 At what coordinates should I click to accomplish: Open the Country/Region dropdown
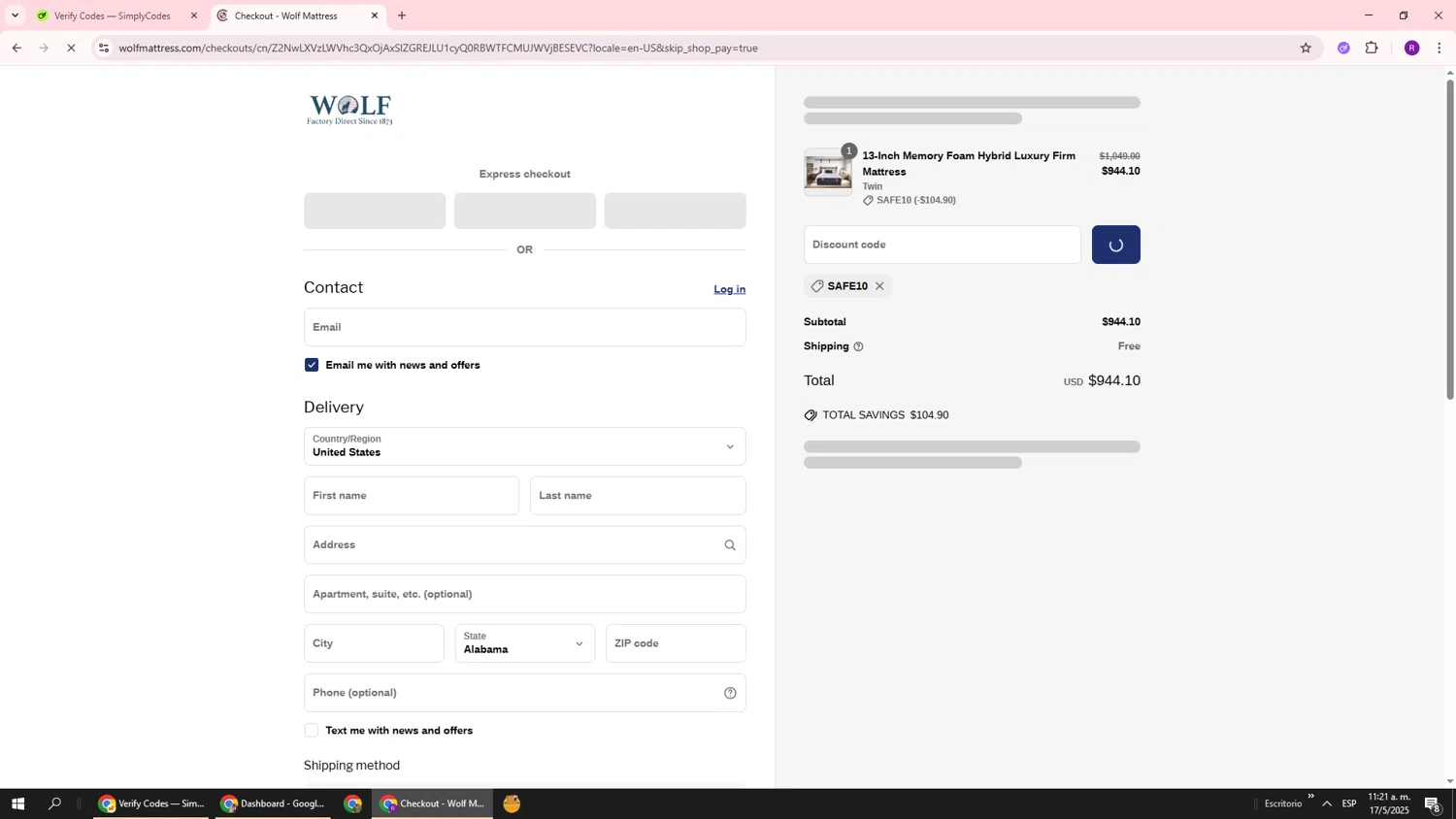525,446
